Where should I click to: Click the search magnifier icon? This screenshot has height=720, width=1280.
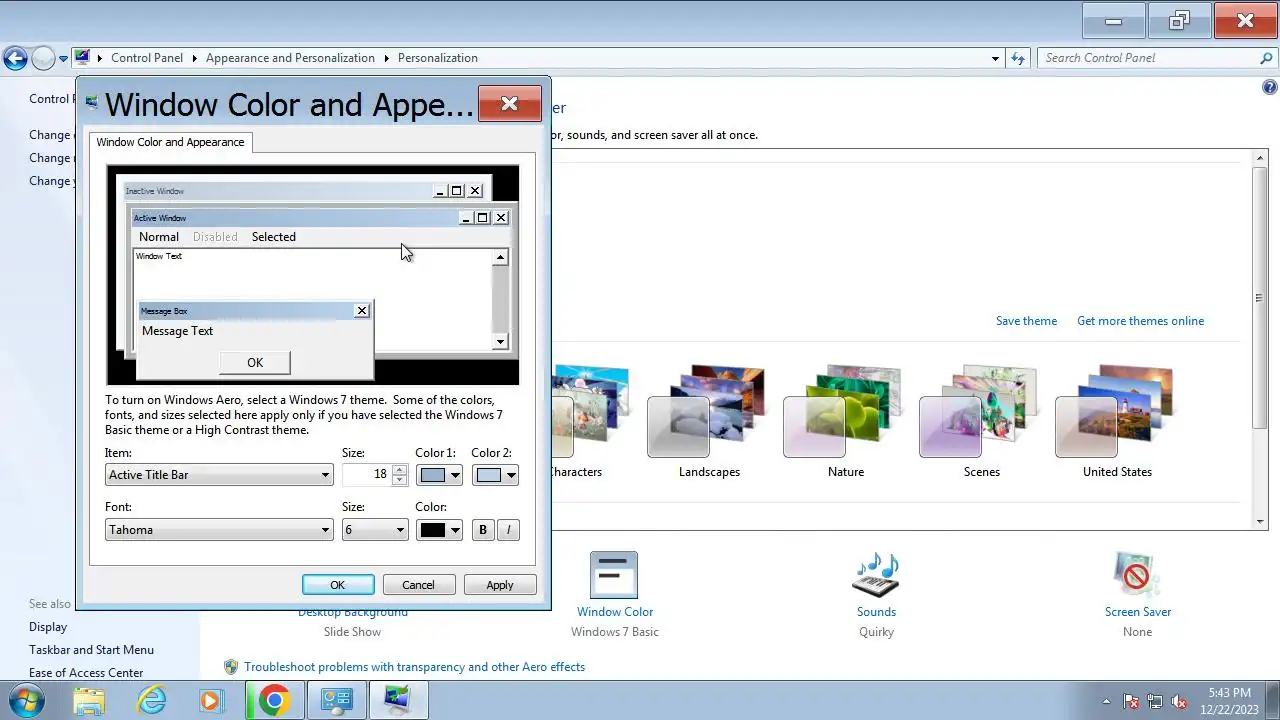[1266, 58]
